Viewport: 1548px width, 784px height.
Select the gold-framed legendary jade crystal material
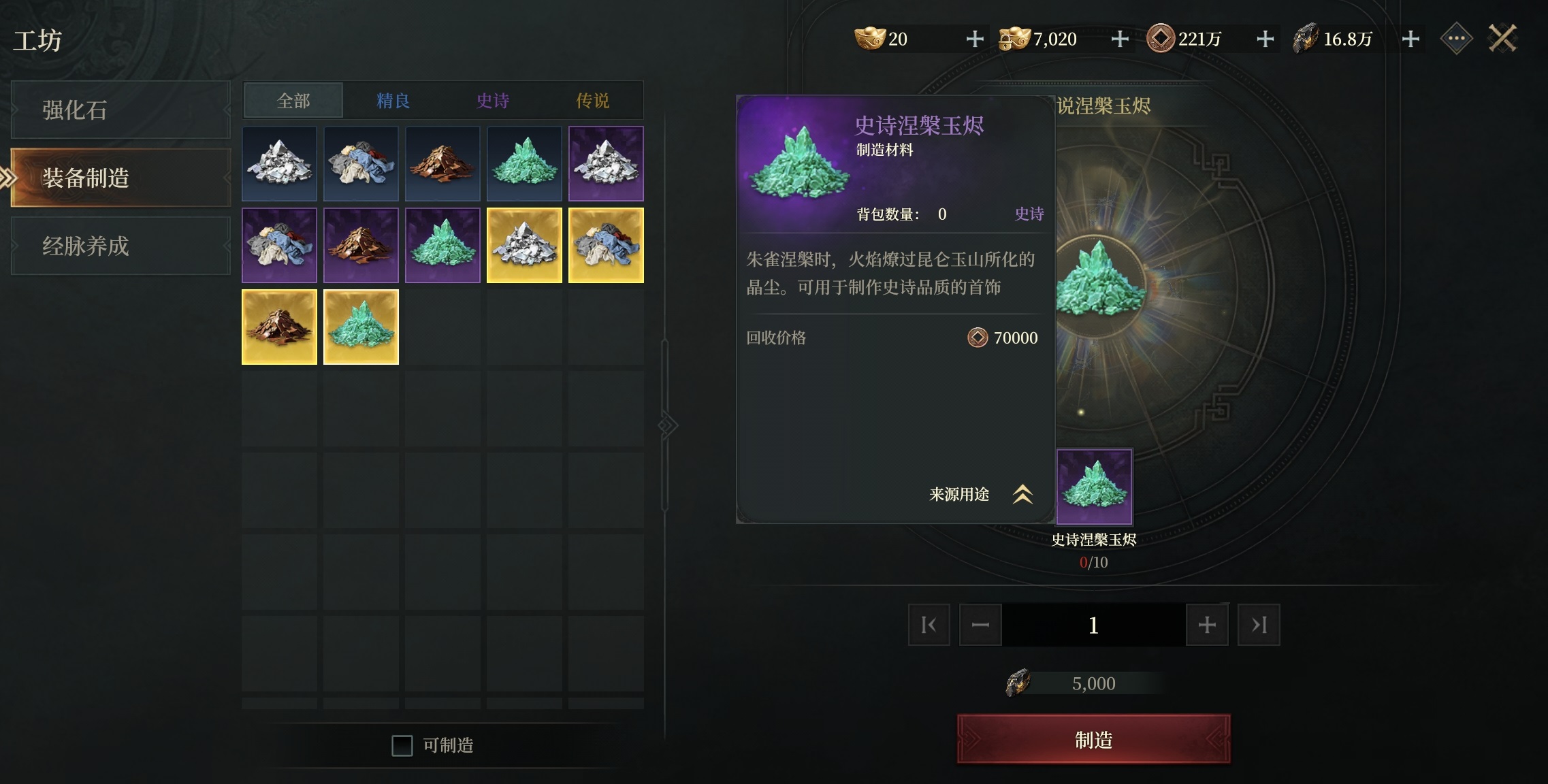coord(361,327)
